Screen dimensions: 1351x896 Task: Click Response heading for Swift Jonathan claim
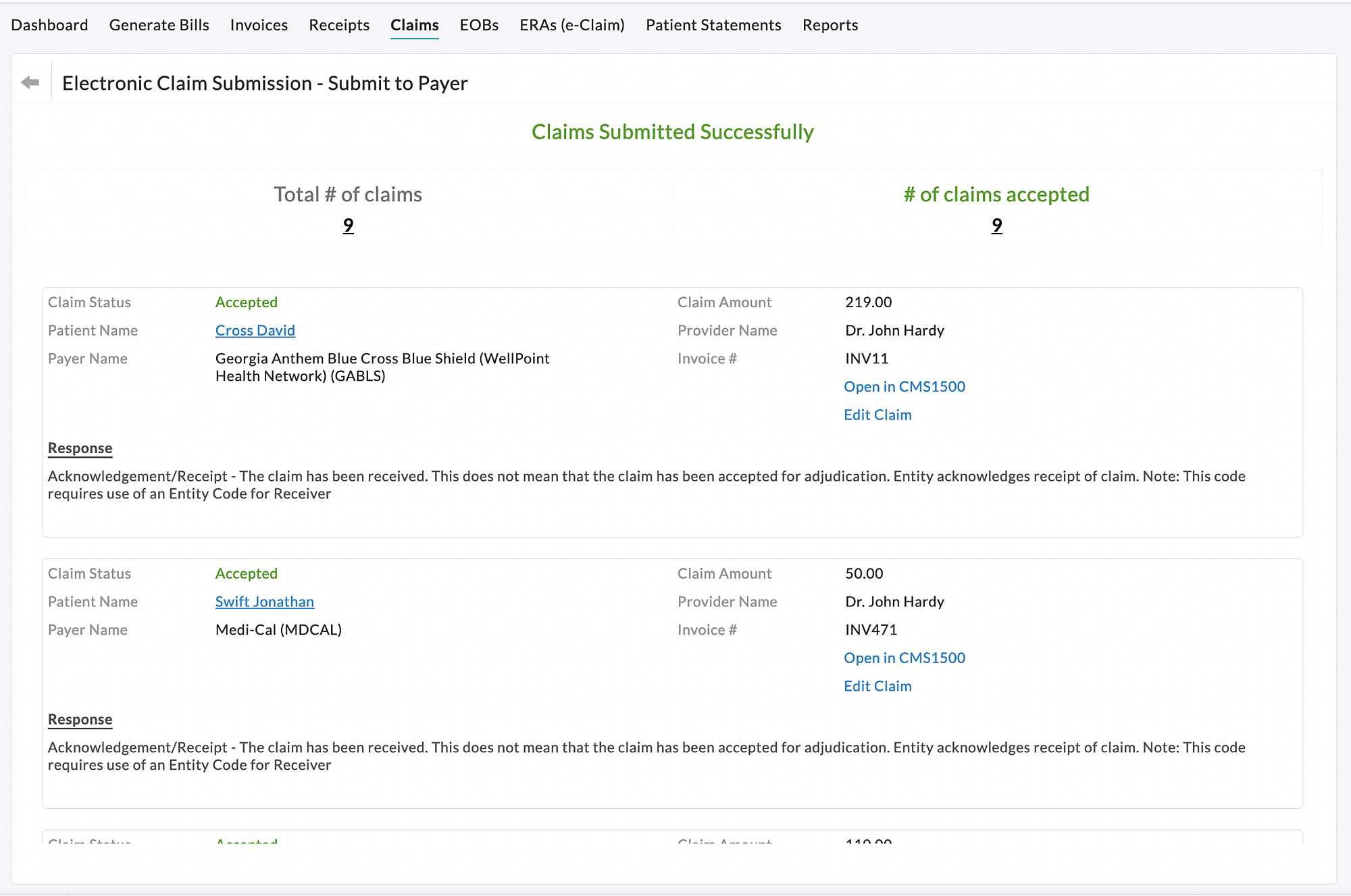80,720
